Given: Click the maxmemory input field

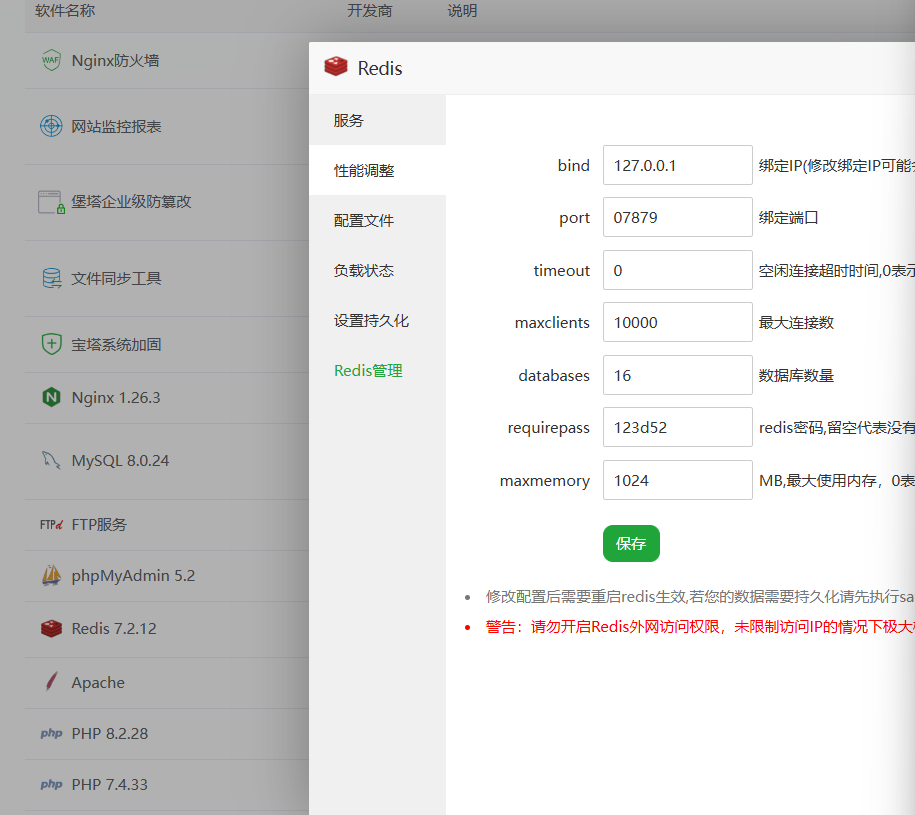Looking at the screenshot, I should (x=677, y=481).
